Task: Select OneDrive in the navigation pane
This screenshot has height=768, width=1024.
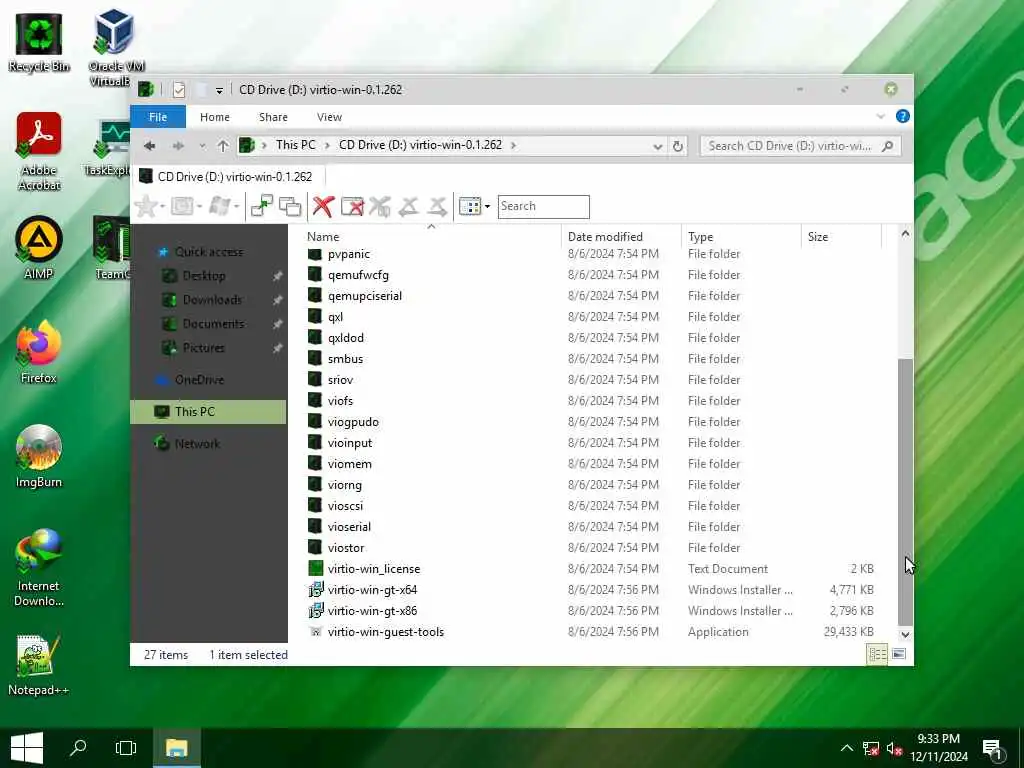Action: click(199, 379)
